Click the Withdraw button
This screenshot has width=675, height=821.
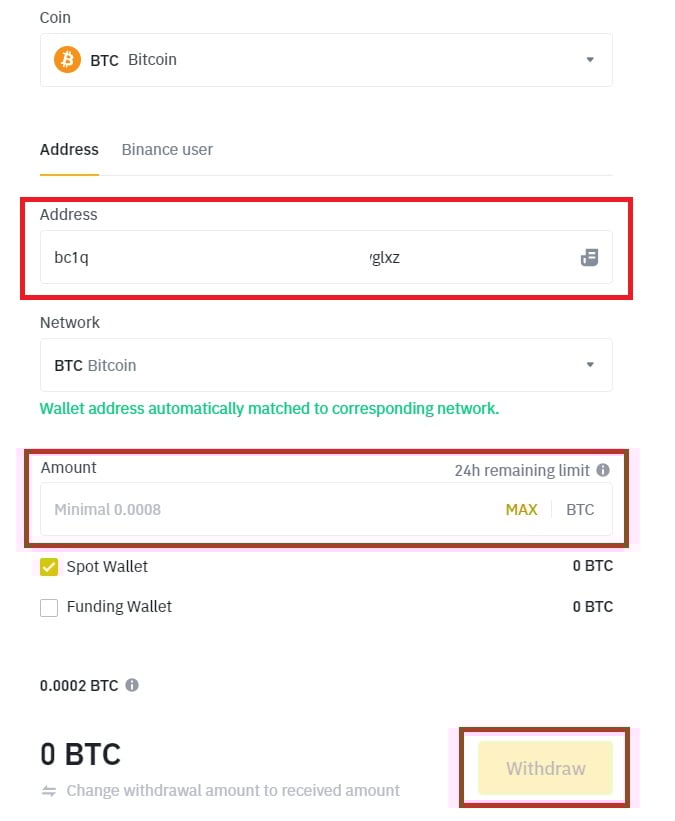click(x=545, y=768)
